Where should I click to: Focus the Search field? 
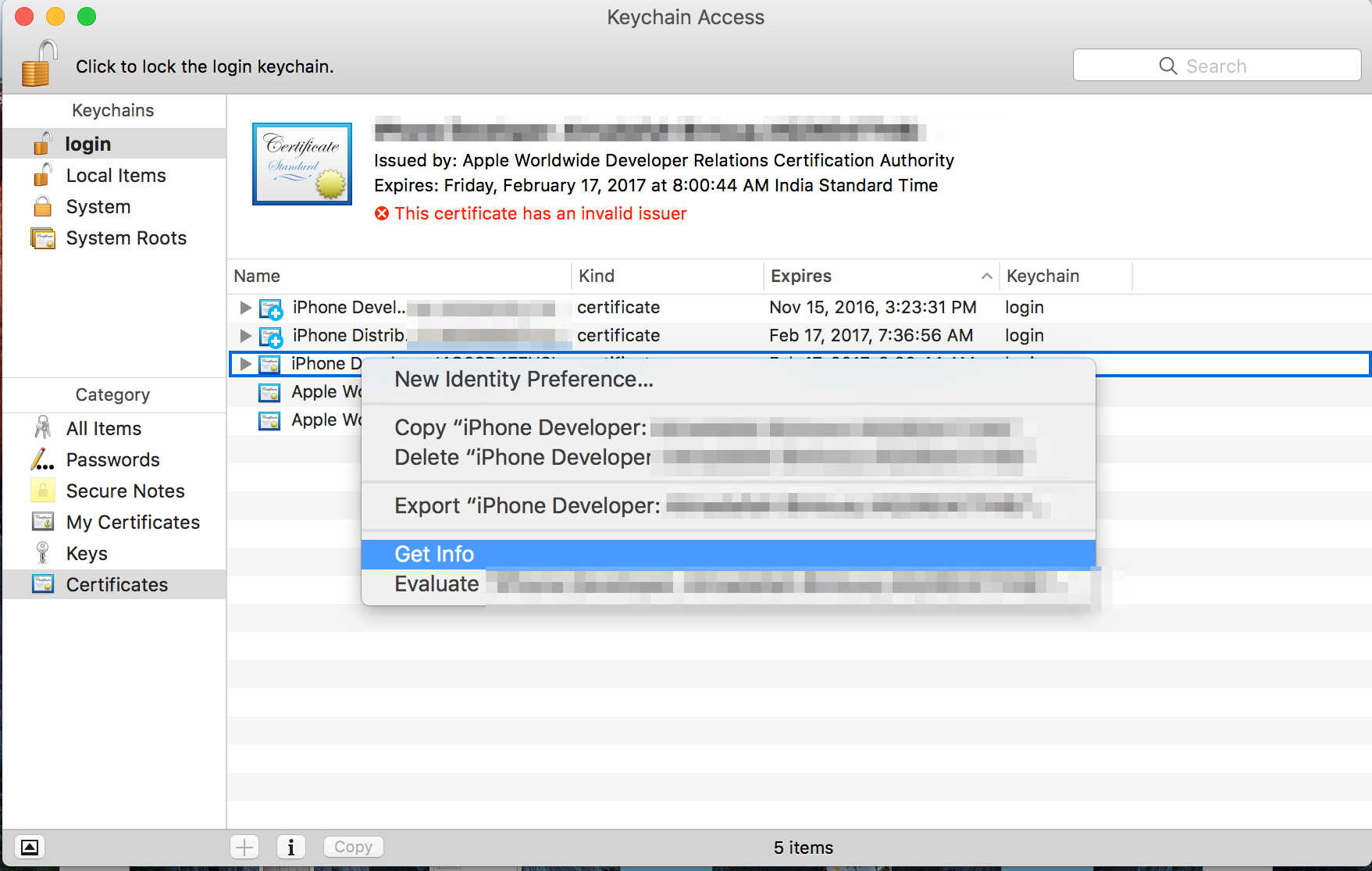(x=1217, y=66)
